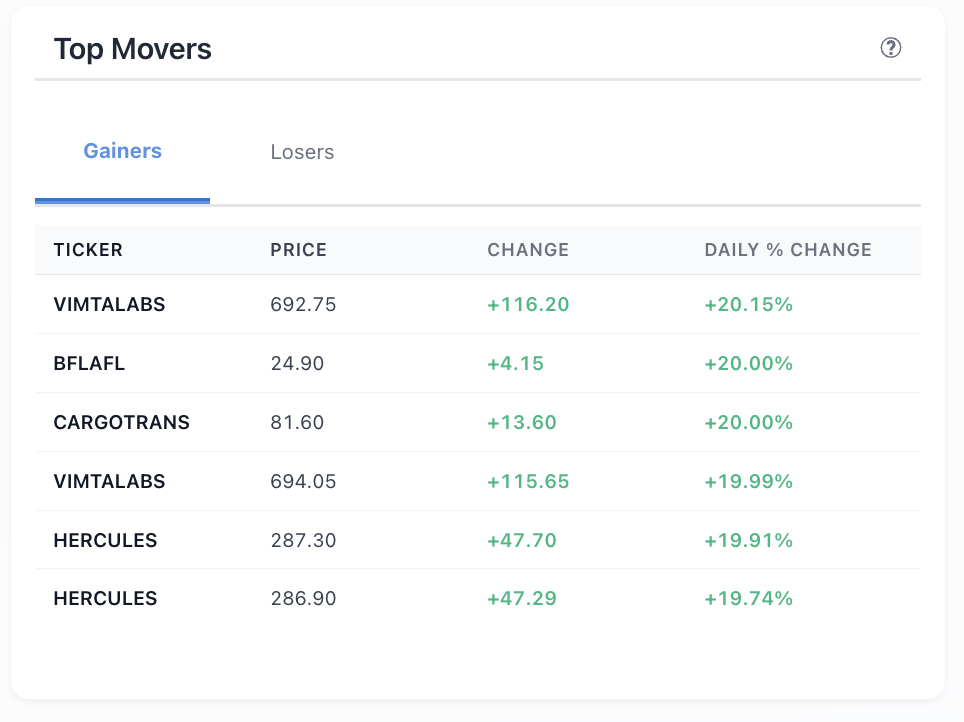Click the price value 81.60
The height and width of the screenshot is (722, 964).
point(297,422)
